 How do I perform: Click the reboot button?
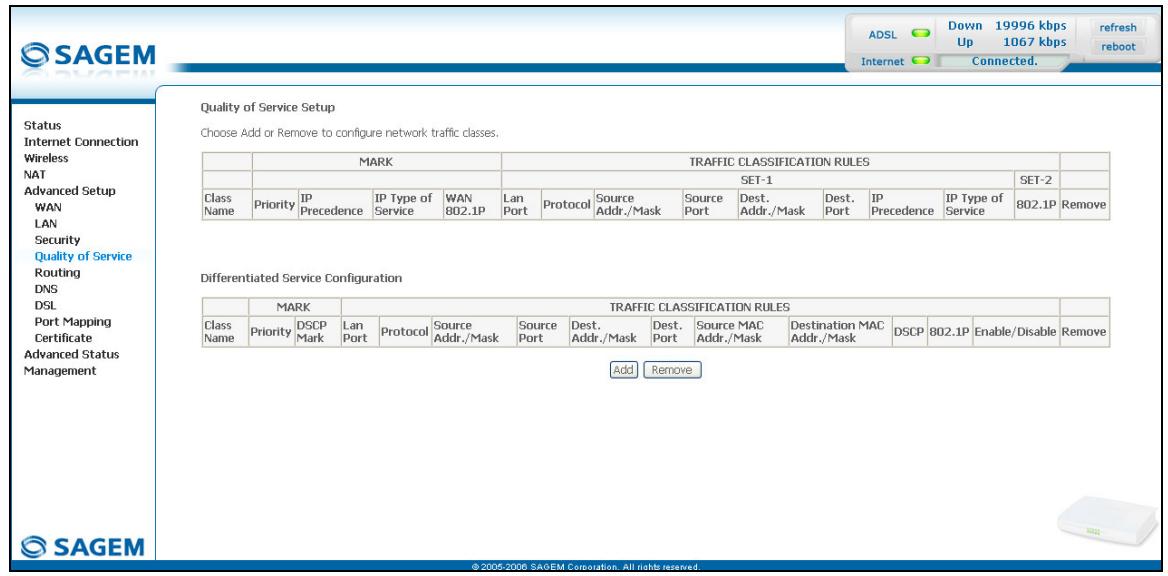(1117, 46)
